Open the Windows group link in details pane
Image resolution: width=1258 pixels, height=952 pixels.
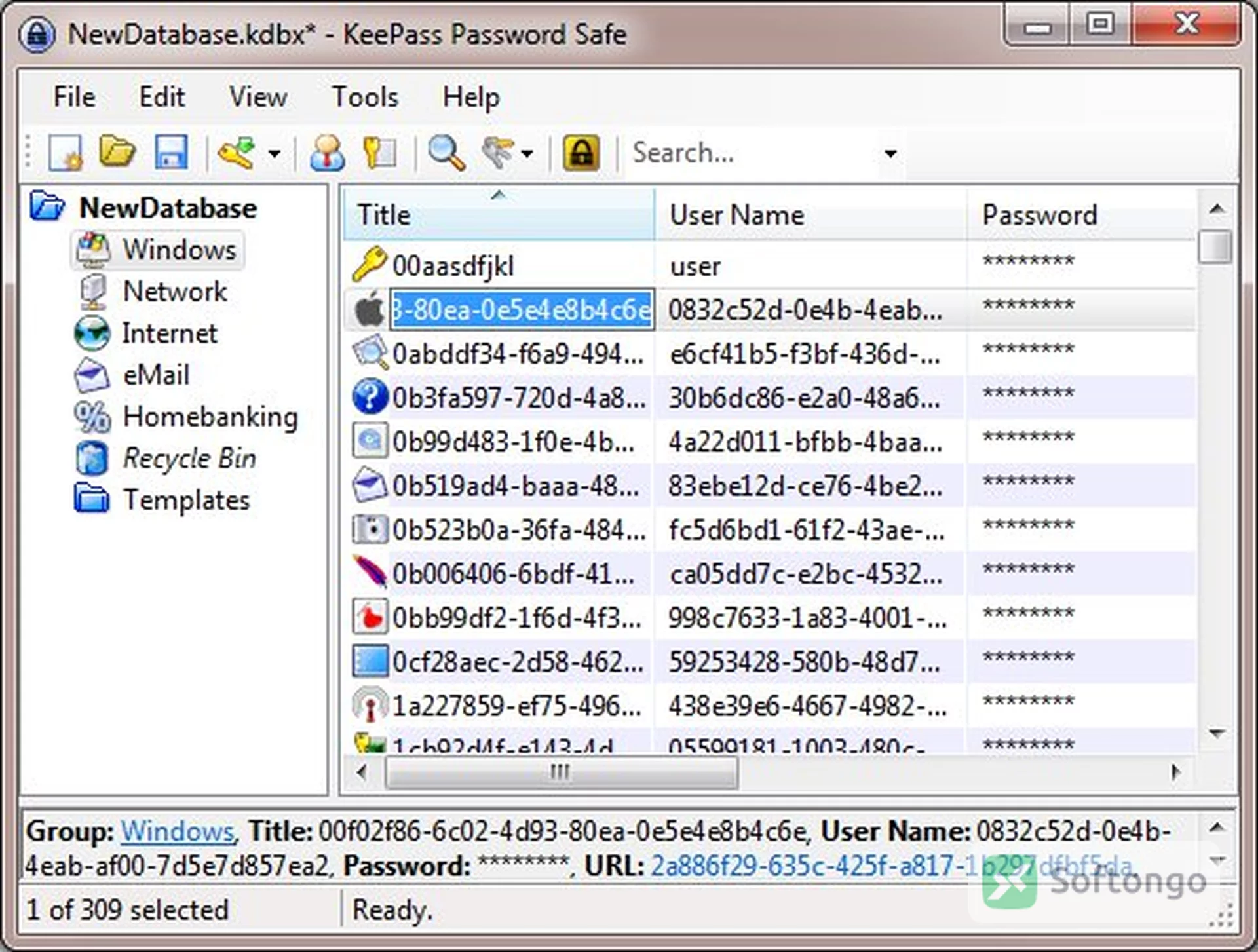click(178, 831)
